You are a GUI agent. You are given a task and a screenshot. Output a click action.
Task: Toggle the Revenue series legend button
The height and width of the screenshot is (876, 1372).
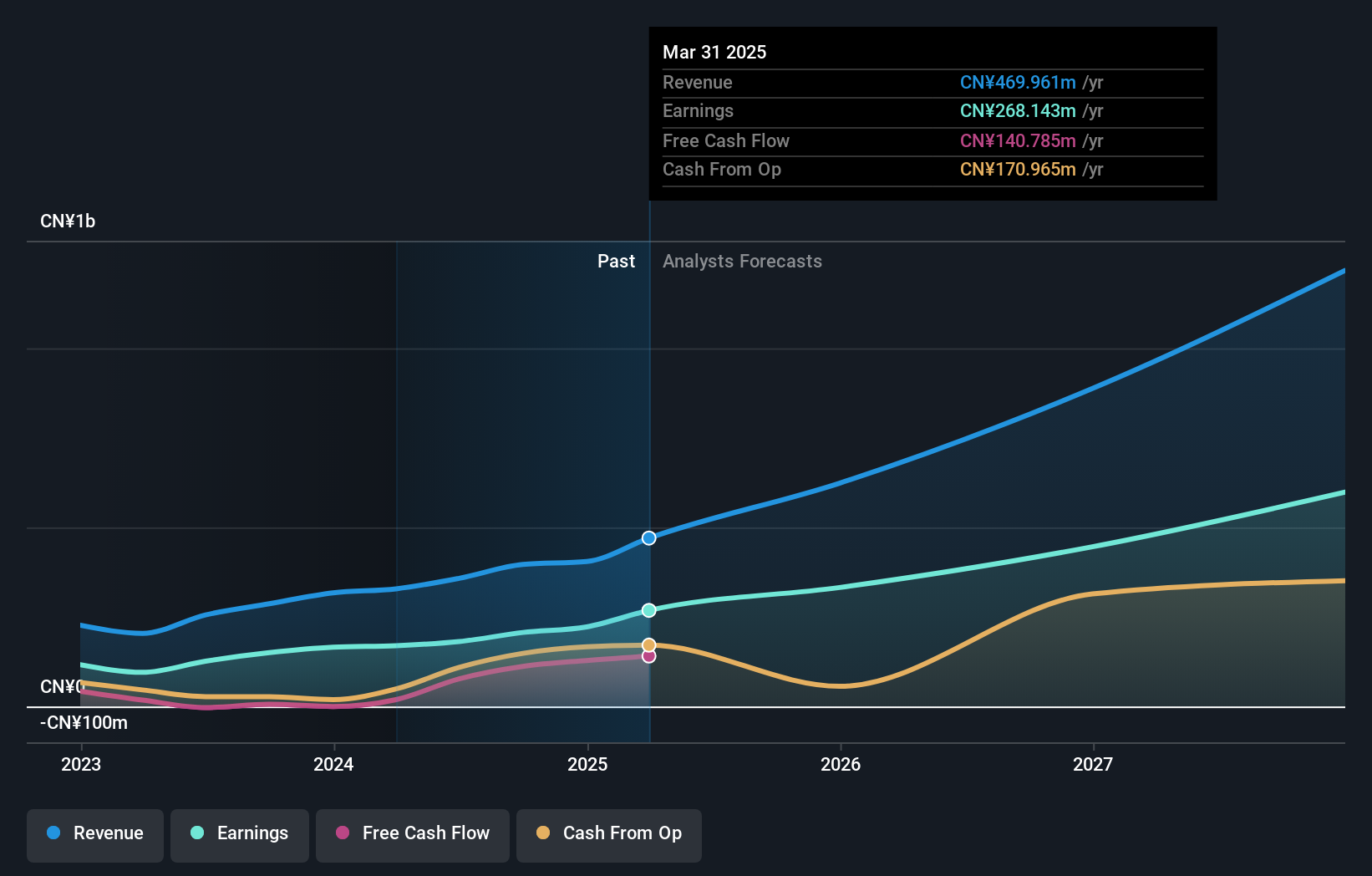(95, 833)
